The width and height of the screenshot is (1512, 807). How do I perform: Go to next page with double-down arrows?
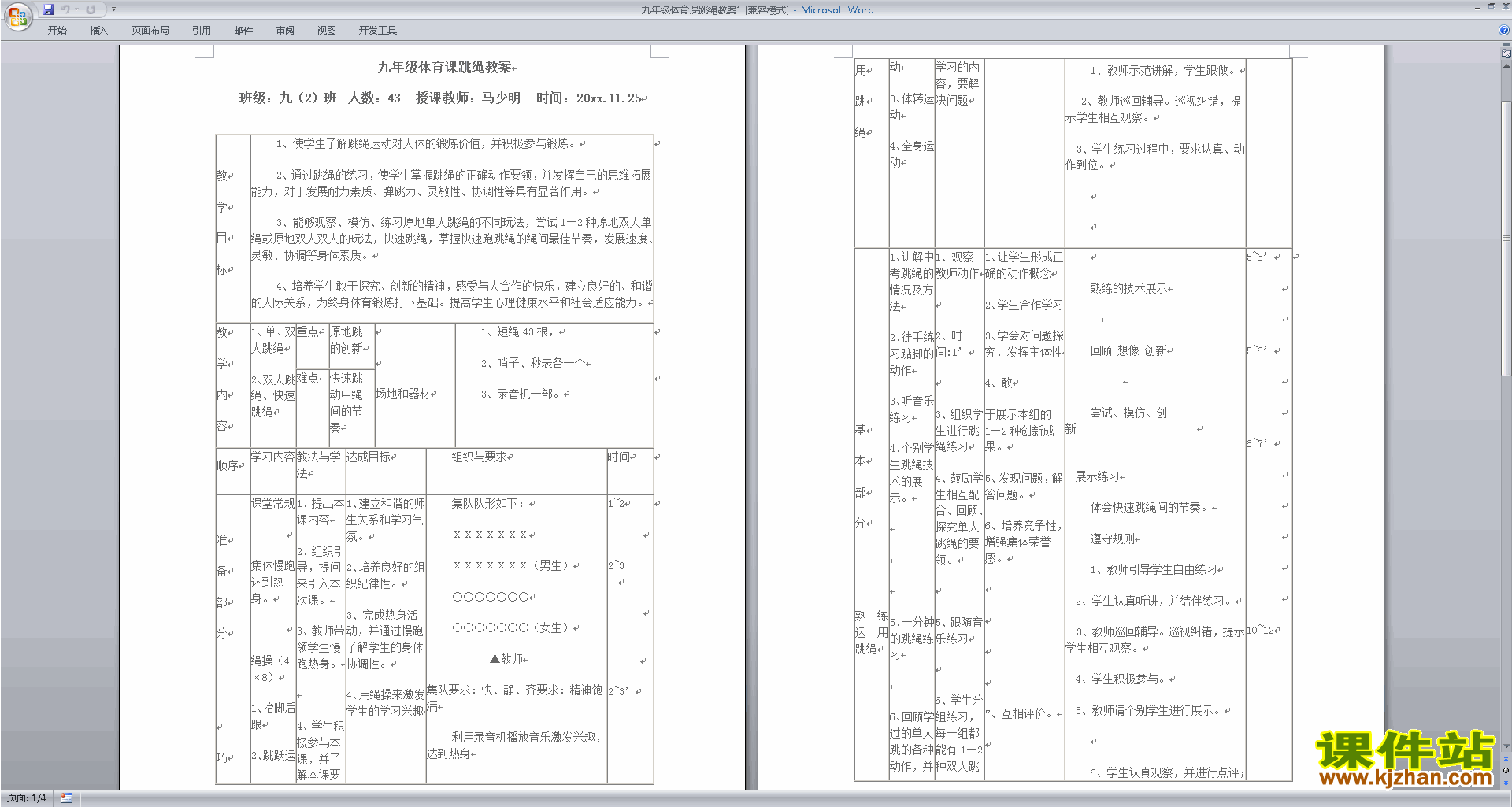[x=1506, y=782]
